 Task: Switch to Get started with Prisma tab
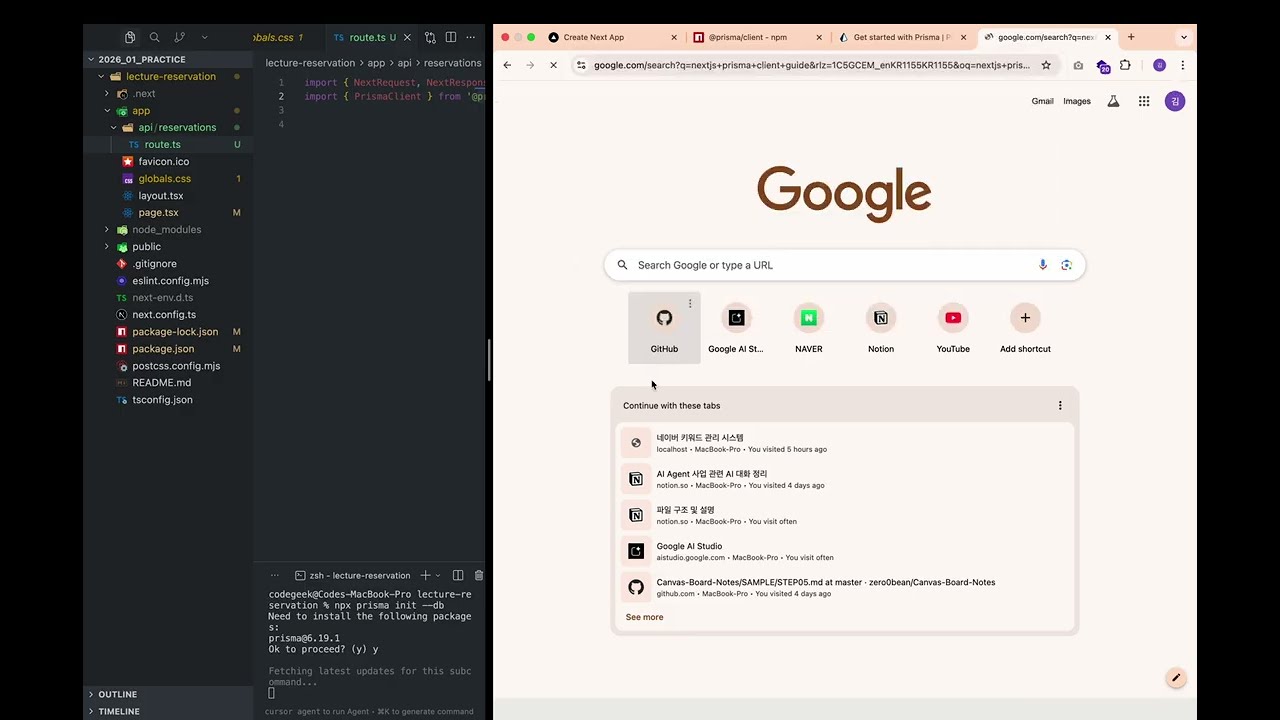(x=902, y=37)
